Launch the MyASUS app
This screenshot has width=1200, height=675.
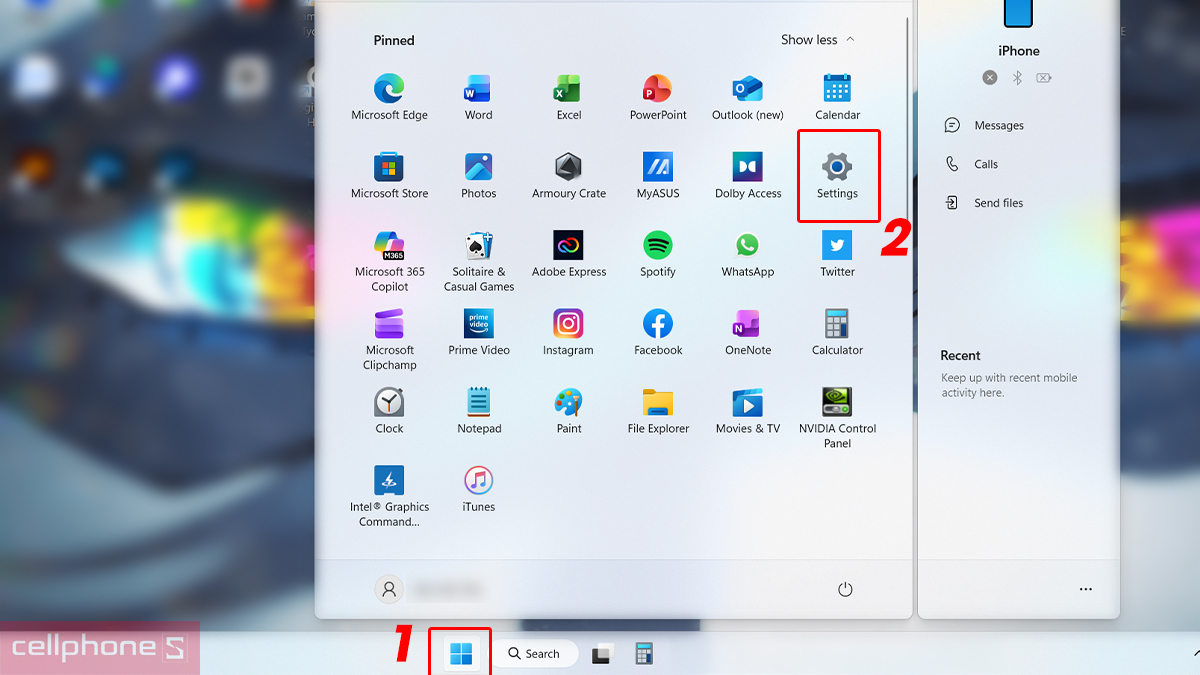[658, 177]
